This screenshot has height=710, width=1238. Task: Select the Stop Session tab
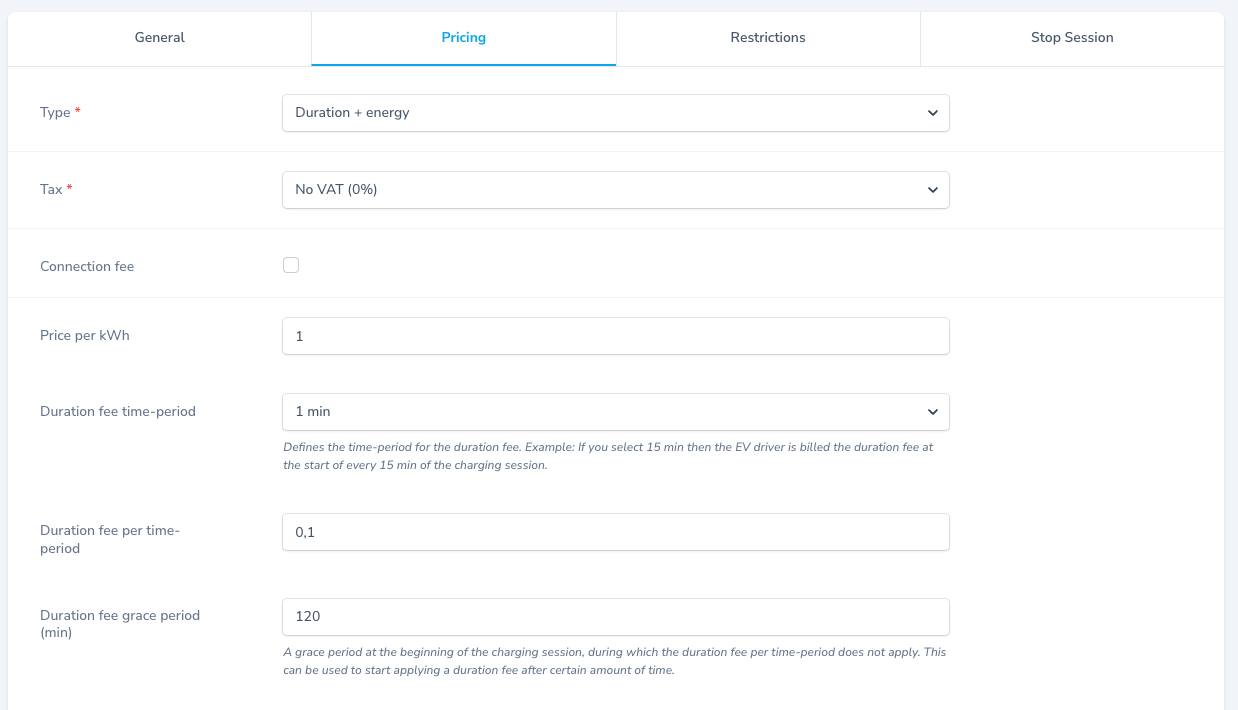tap(1072, 38)
